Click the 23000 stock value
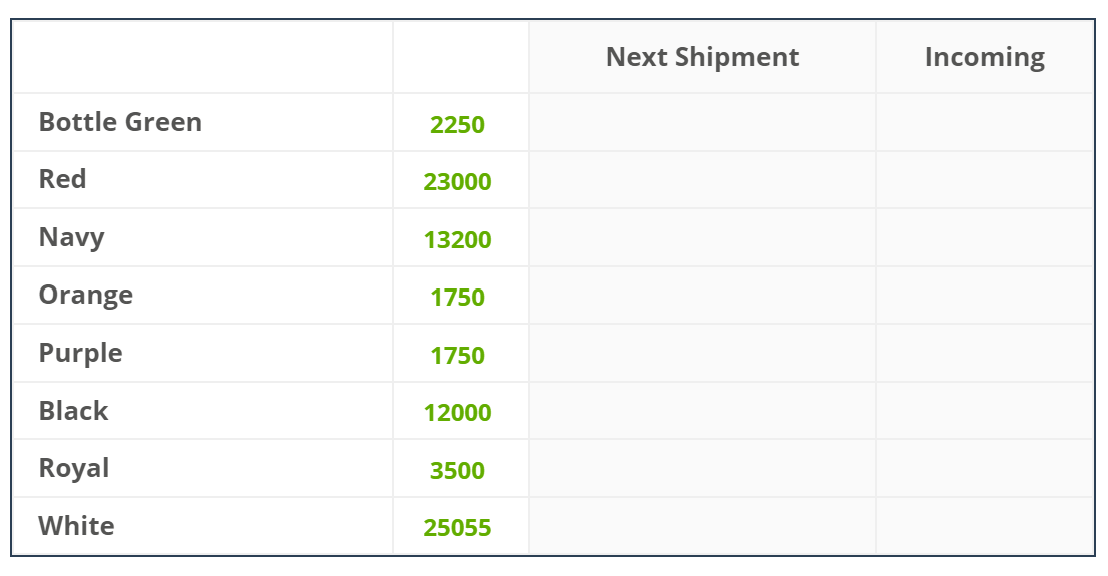This screenshot has height=576, width=1108. 457,182
